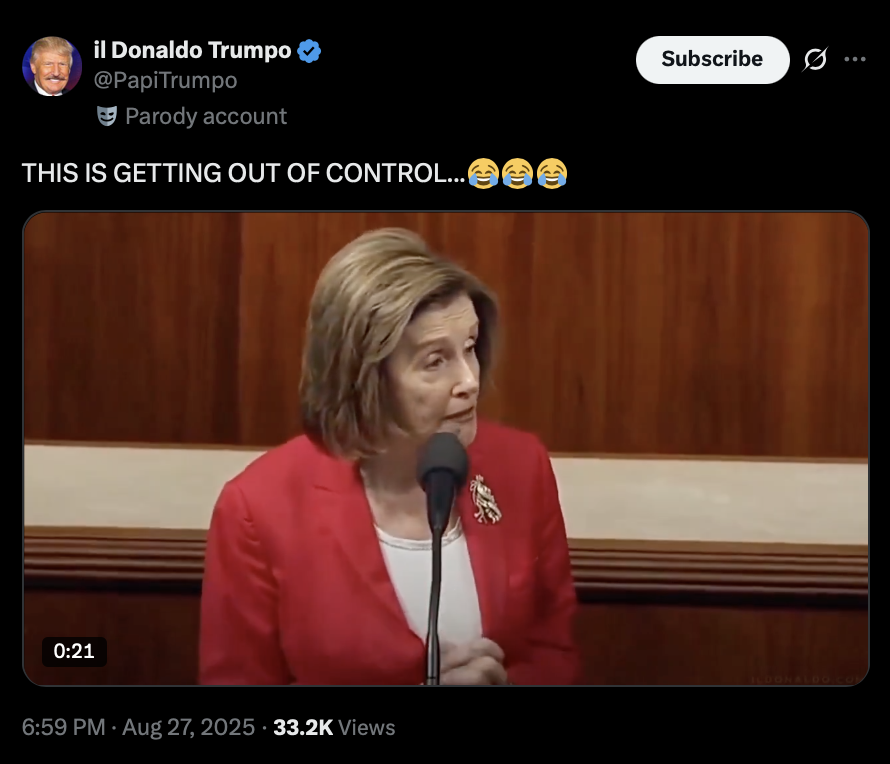Image resolution: width=890 pixels, height=764 pixels.
Task: Click the last laughing-crying emoji
Action: (x=551, y=173)
